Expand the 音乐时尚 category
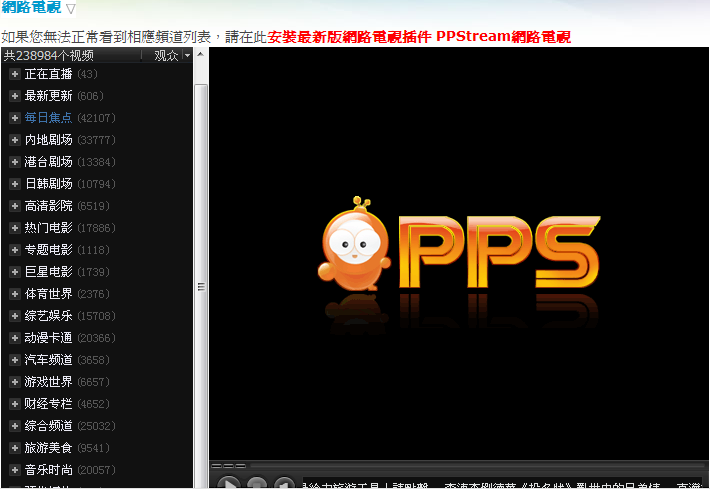This screenshot has width=710, height=489. (14, 470)
